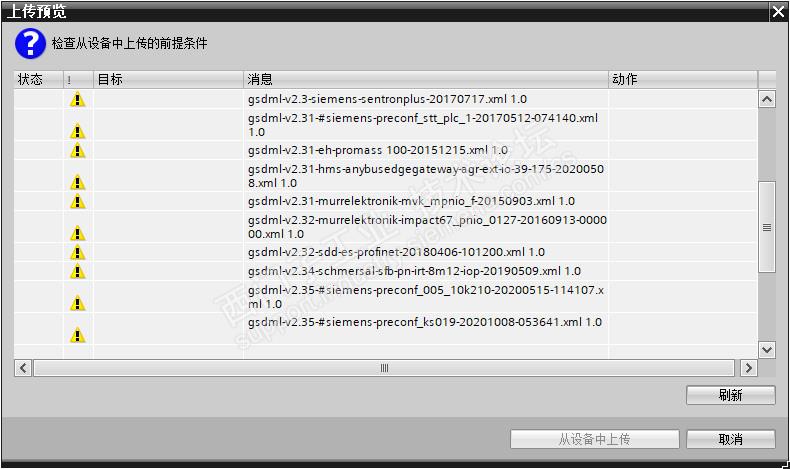Close the 上传预览 dialog

click(x=778, y=12)
